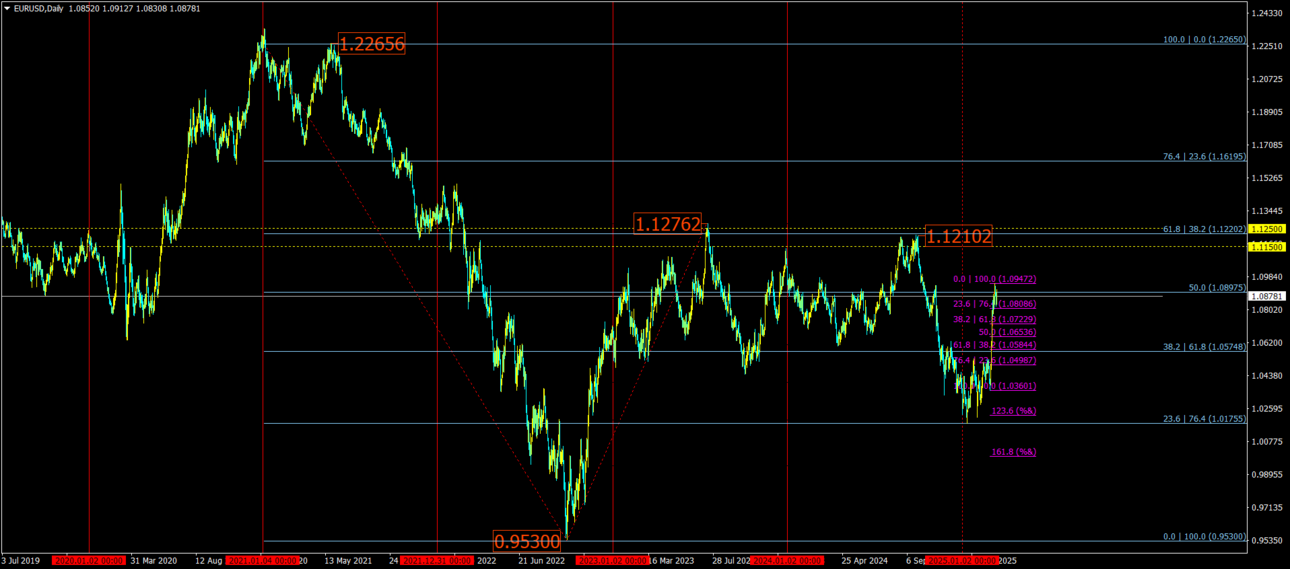Image resolution: width=1290 pixels, height=569 pixels.
Task: Select magenta Fibonacci label (1.08086)
Action: [x=994, y=304]
